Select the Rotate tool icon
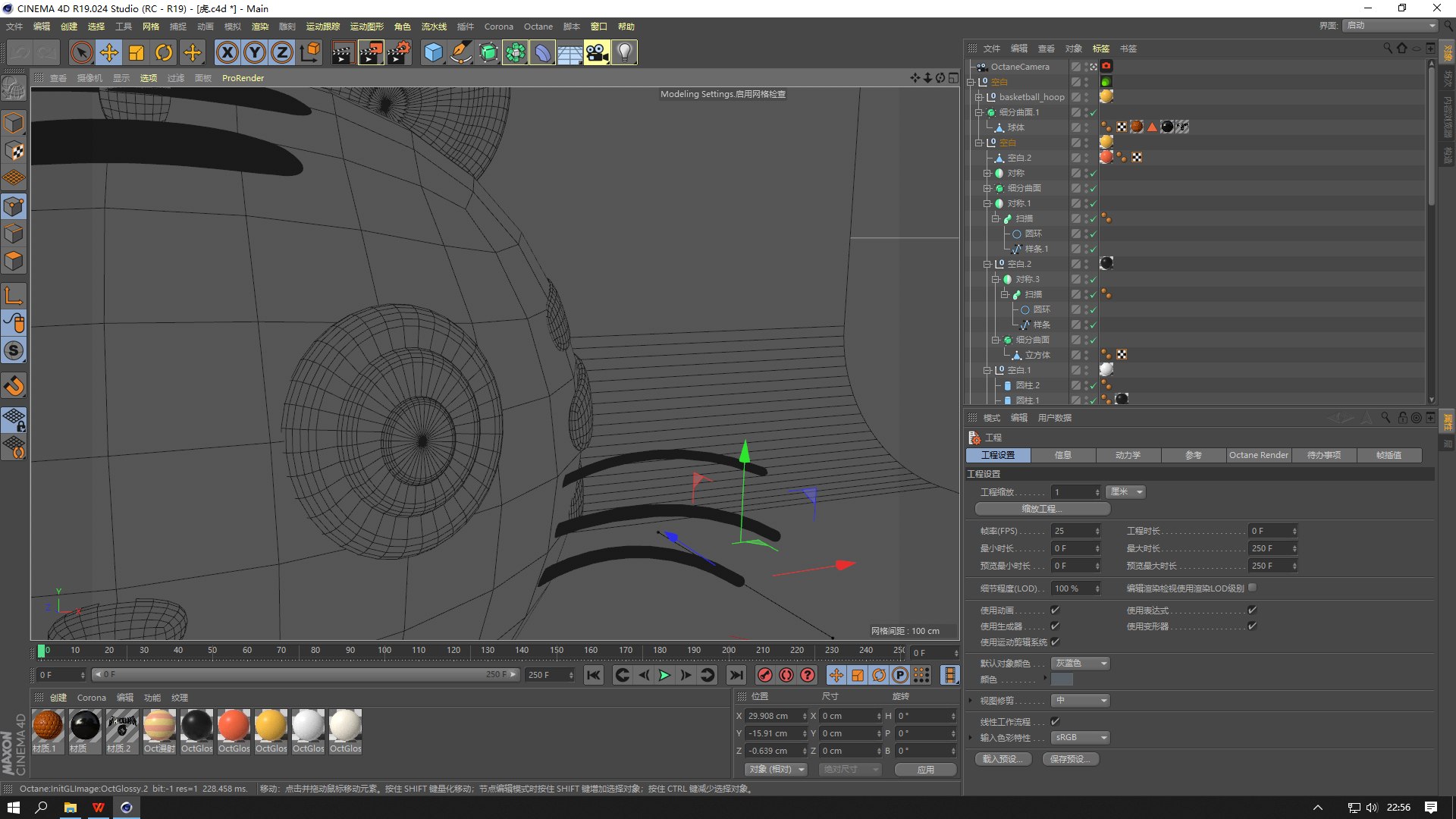1456x819 pixels. tap(164, 52)
